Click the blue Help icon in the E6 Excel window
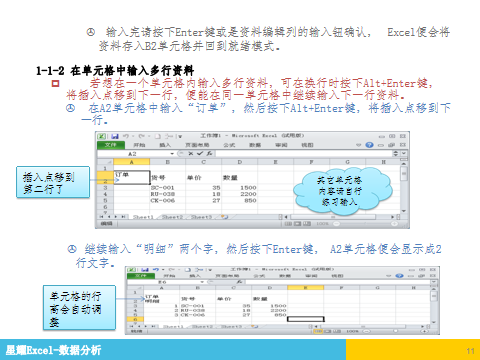The image size is (480, 360). coord(399,276)
